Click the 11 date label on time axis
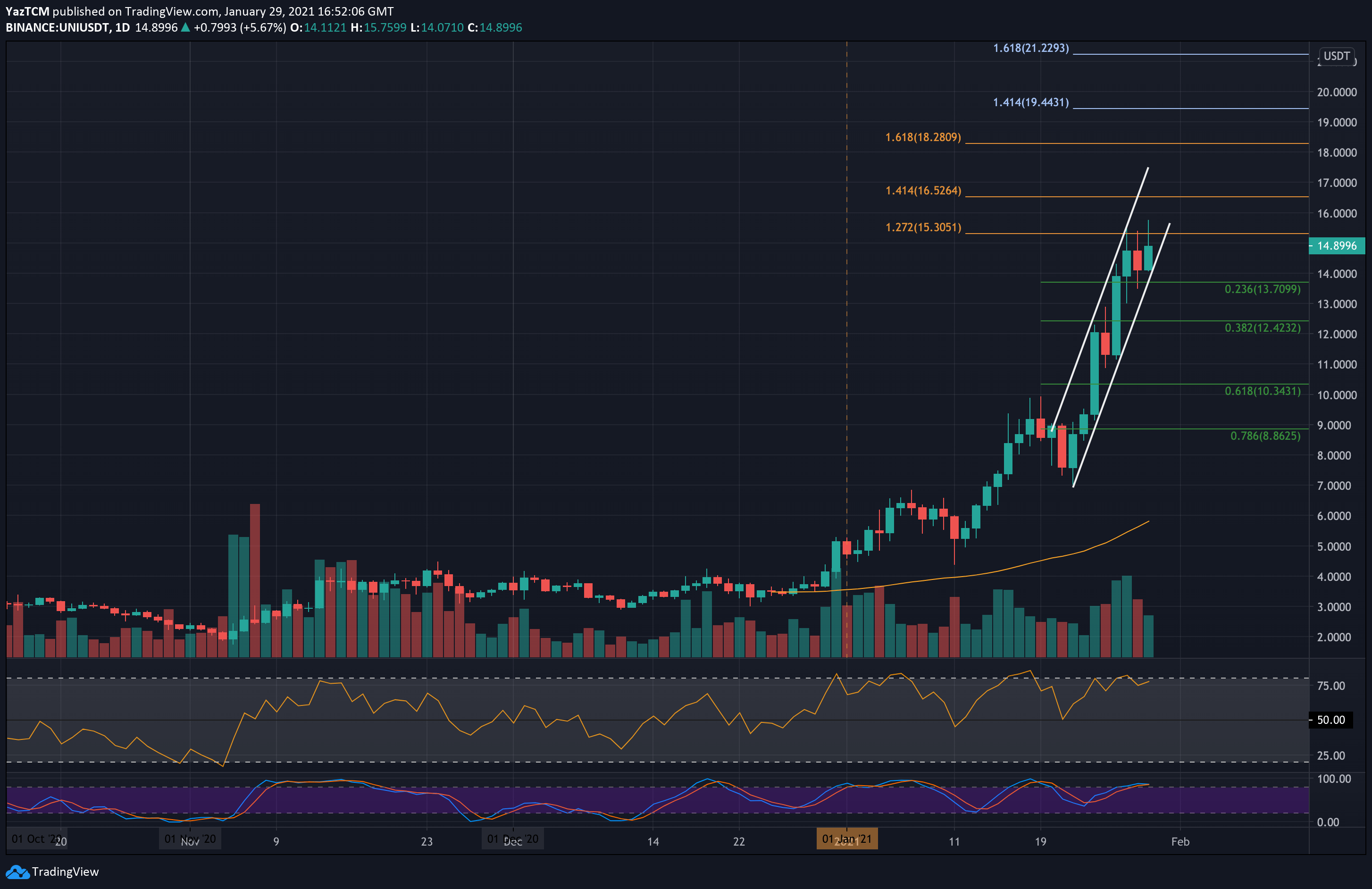Viewport: 1372px width, 889px height. (954, 842)
